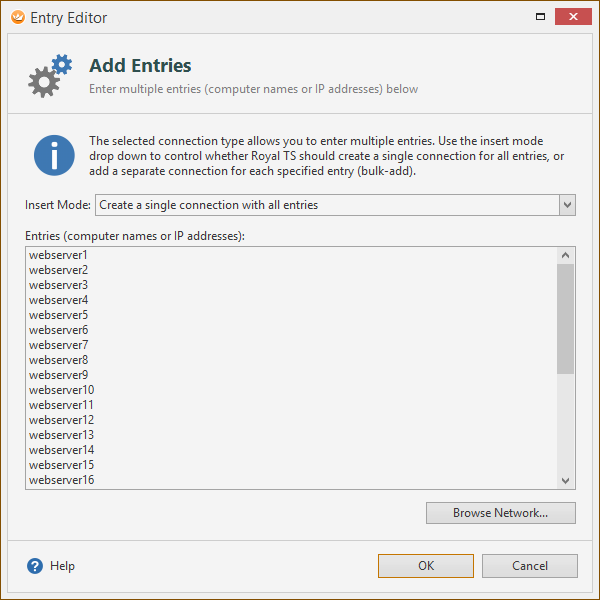Click the Browse Network button
Image resolution: width=600 pixels, height=600 pixels.
pos(501,513)
